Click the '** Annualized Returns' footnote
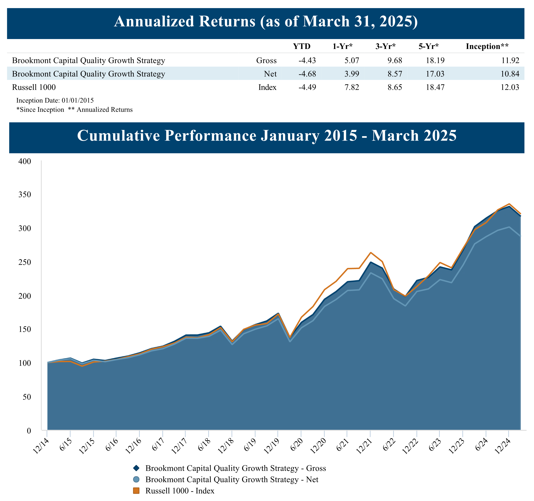534x501 pixels. [100, 110]
